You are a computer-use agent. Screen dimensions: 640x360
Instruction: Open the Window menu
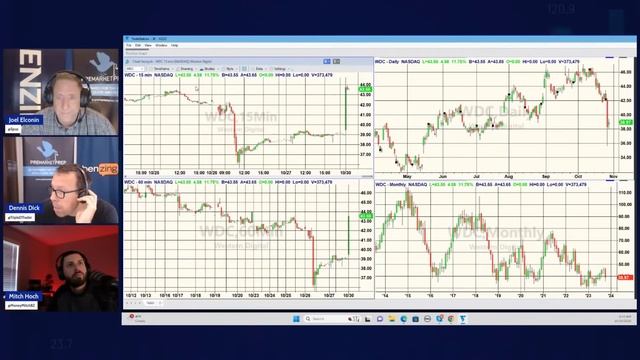(161, 45)
